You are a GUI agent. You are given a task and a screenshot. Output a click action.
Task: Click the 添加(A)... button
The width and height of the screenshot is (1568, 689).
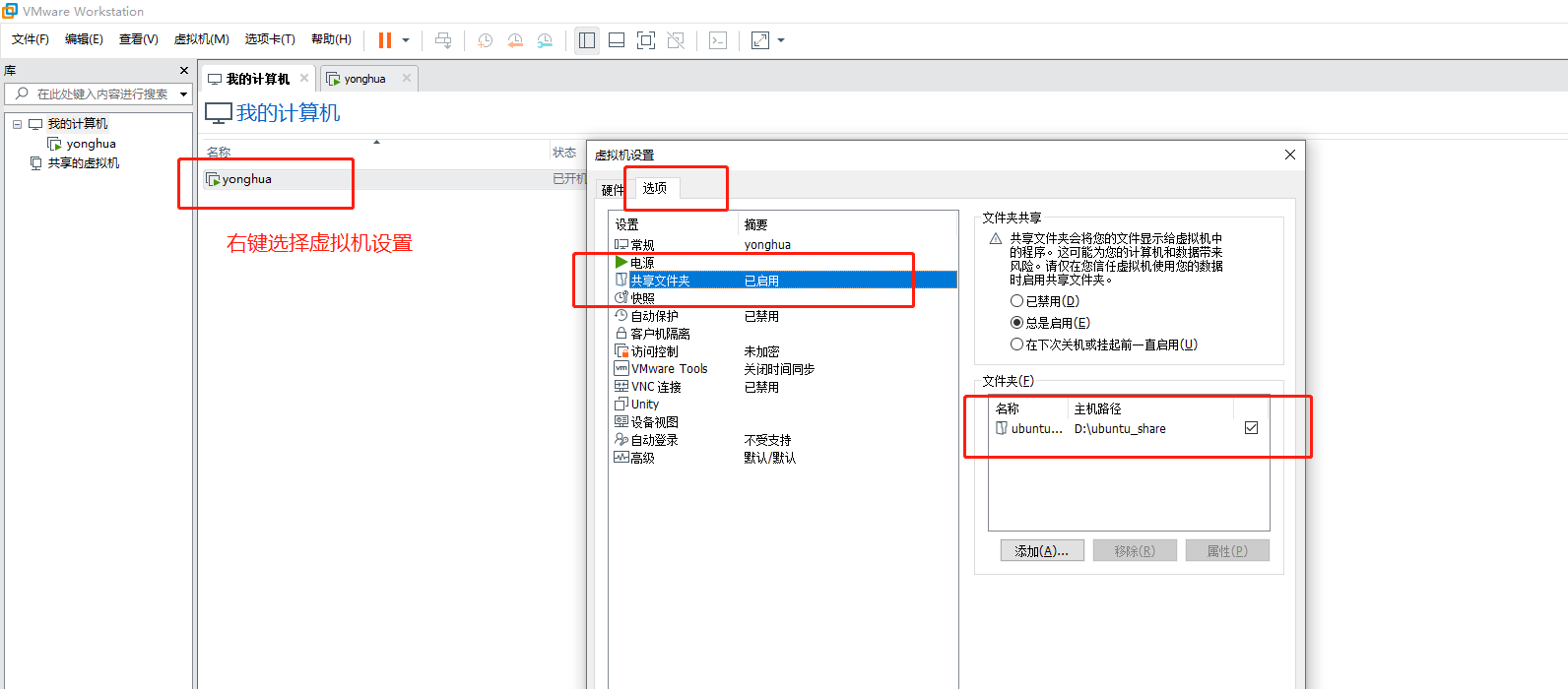click(1042, 550)
